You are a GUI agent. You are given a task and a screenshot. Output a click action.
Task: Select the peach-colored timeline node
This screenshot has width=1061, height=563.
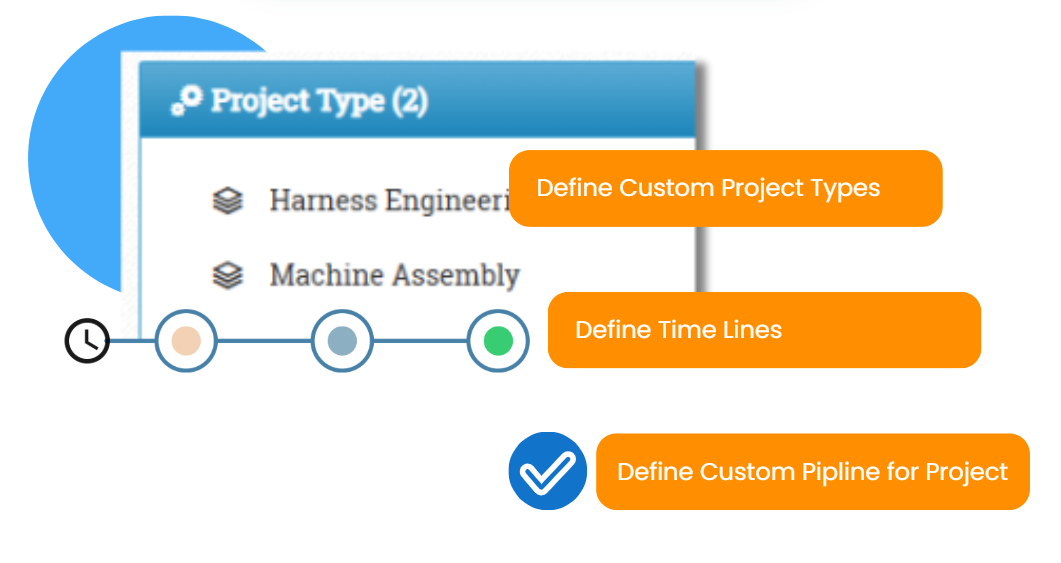point(186,340)
